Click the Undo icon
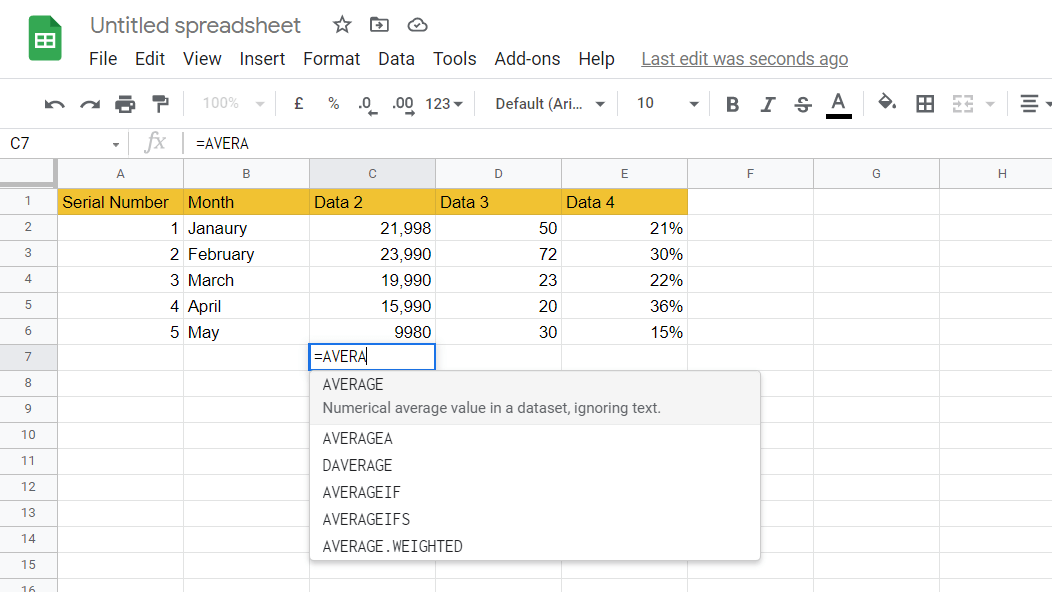Screen dimensions: 1052x592 point(55,104)
